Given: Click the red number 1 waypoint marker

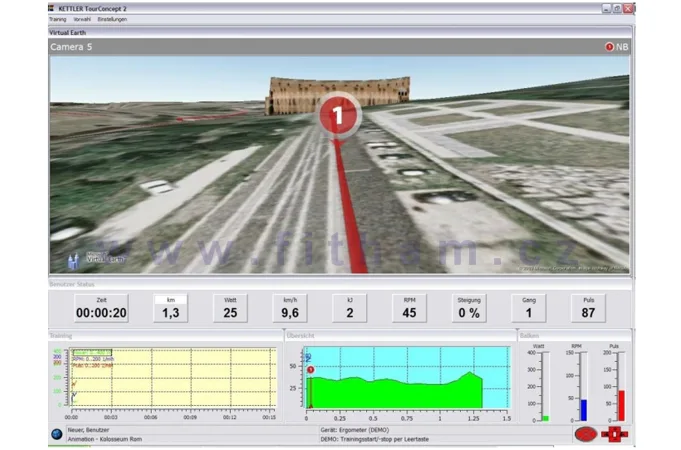Looking at the screenshot, I should [338, 117].
